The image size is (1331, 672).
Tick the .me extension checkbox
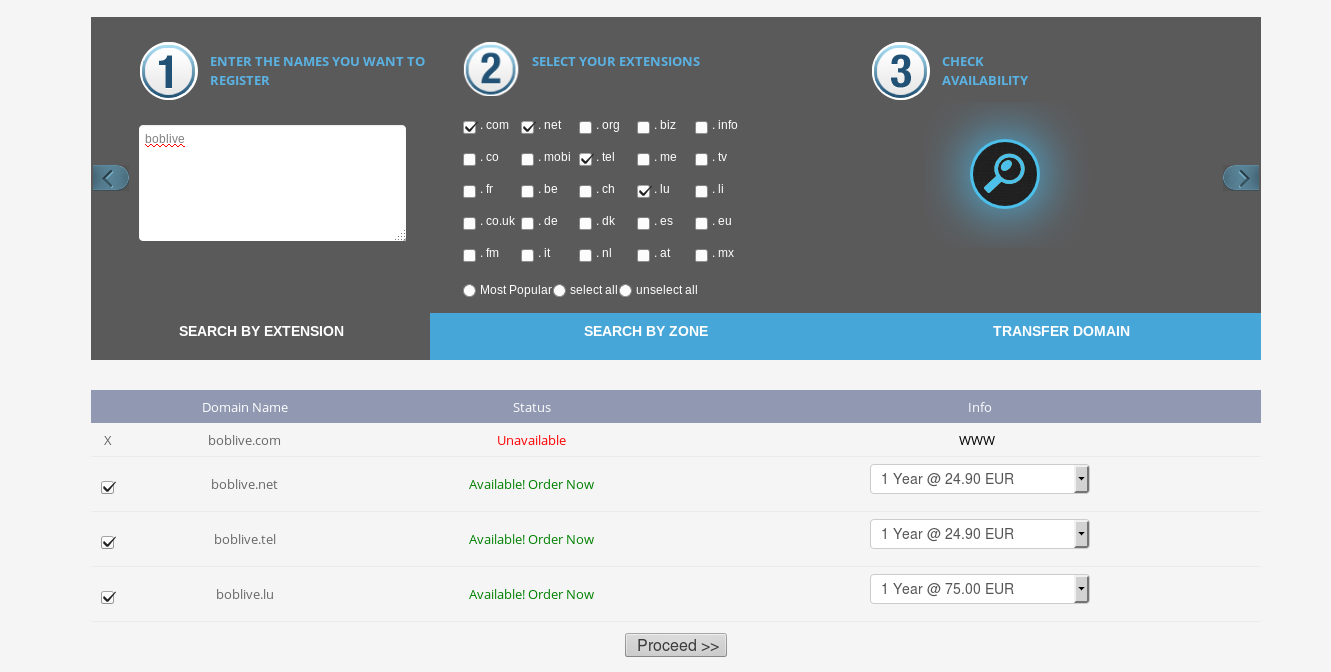pos(644,159)
